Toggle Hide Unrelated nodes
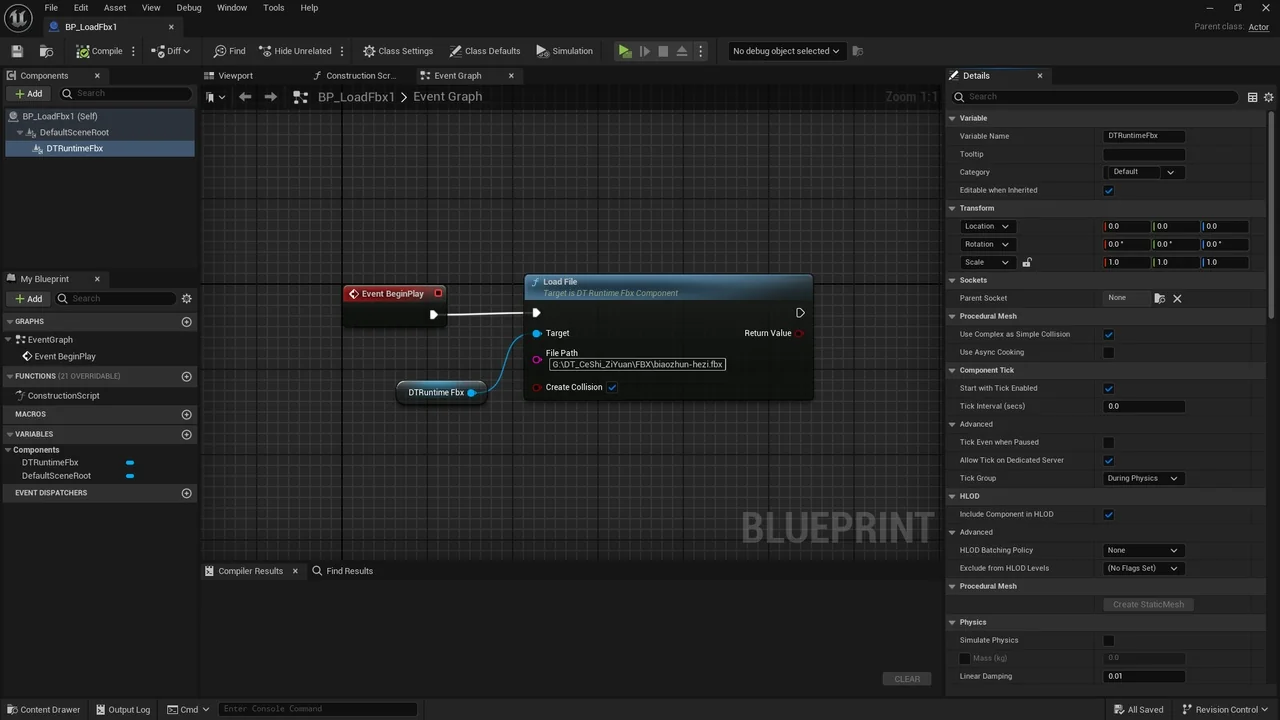1280x720 pixels. (x=295, y=51)
